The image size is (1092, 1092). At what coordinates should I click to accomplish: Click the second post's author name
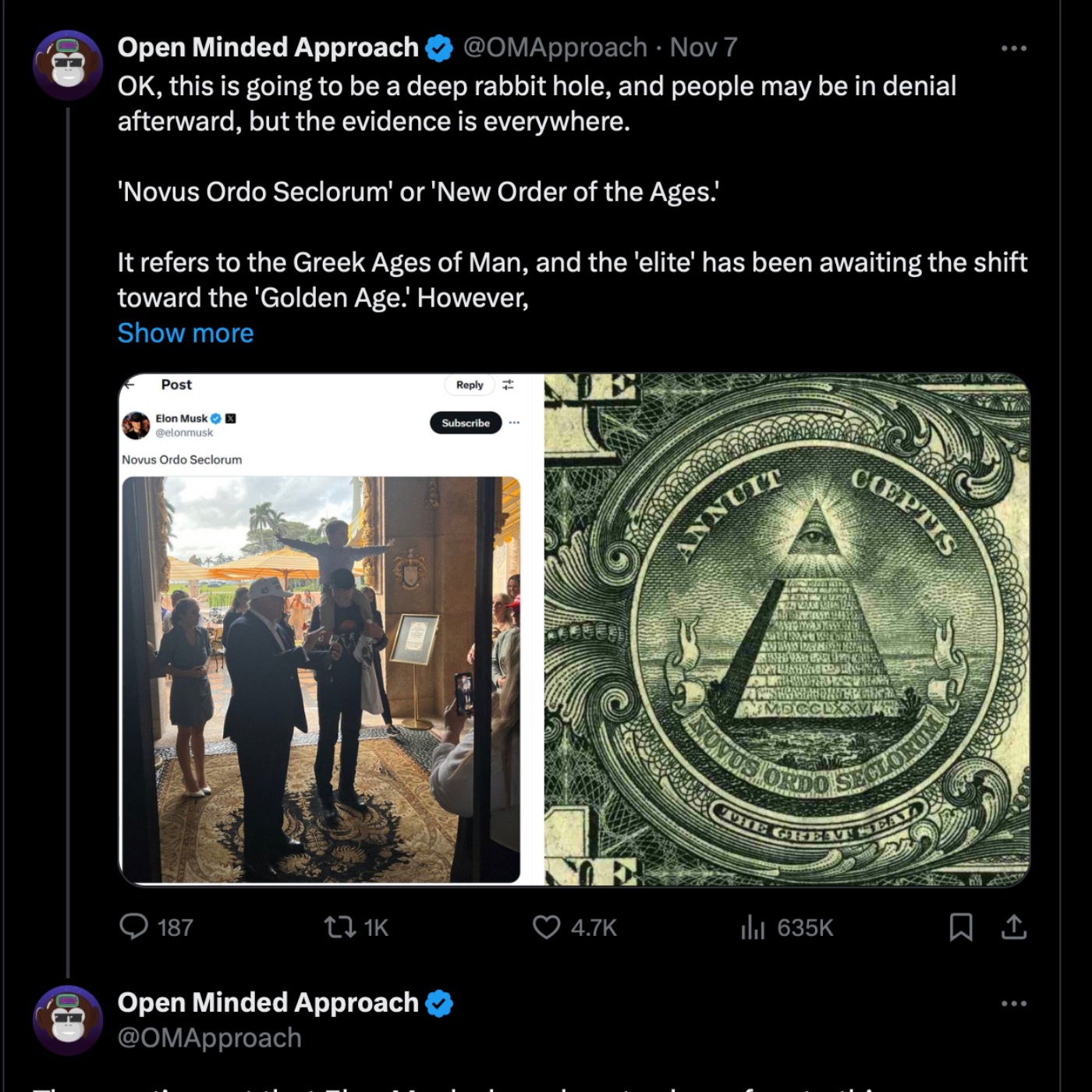tap(268, 1002)
